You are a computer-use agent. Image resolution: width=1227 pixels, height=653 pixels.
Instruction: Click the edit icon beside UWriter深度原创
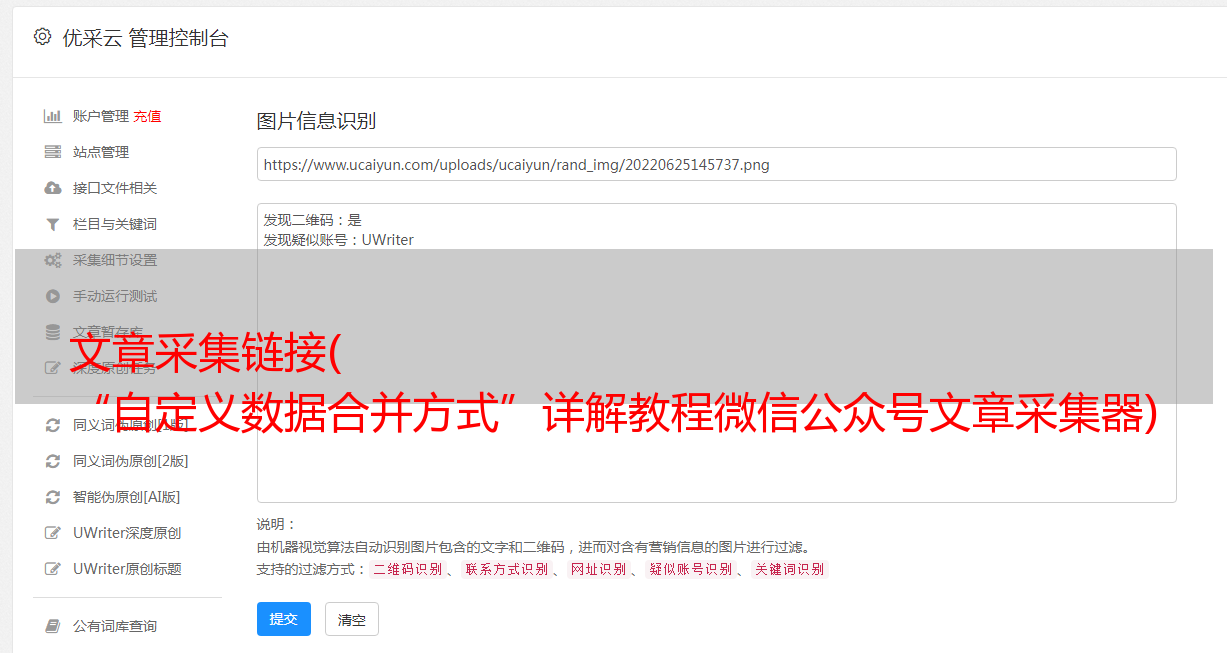53,533
